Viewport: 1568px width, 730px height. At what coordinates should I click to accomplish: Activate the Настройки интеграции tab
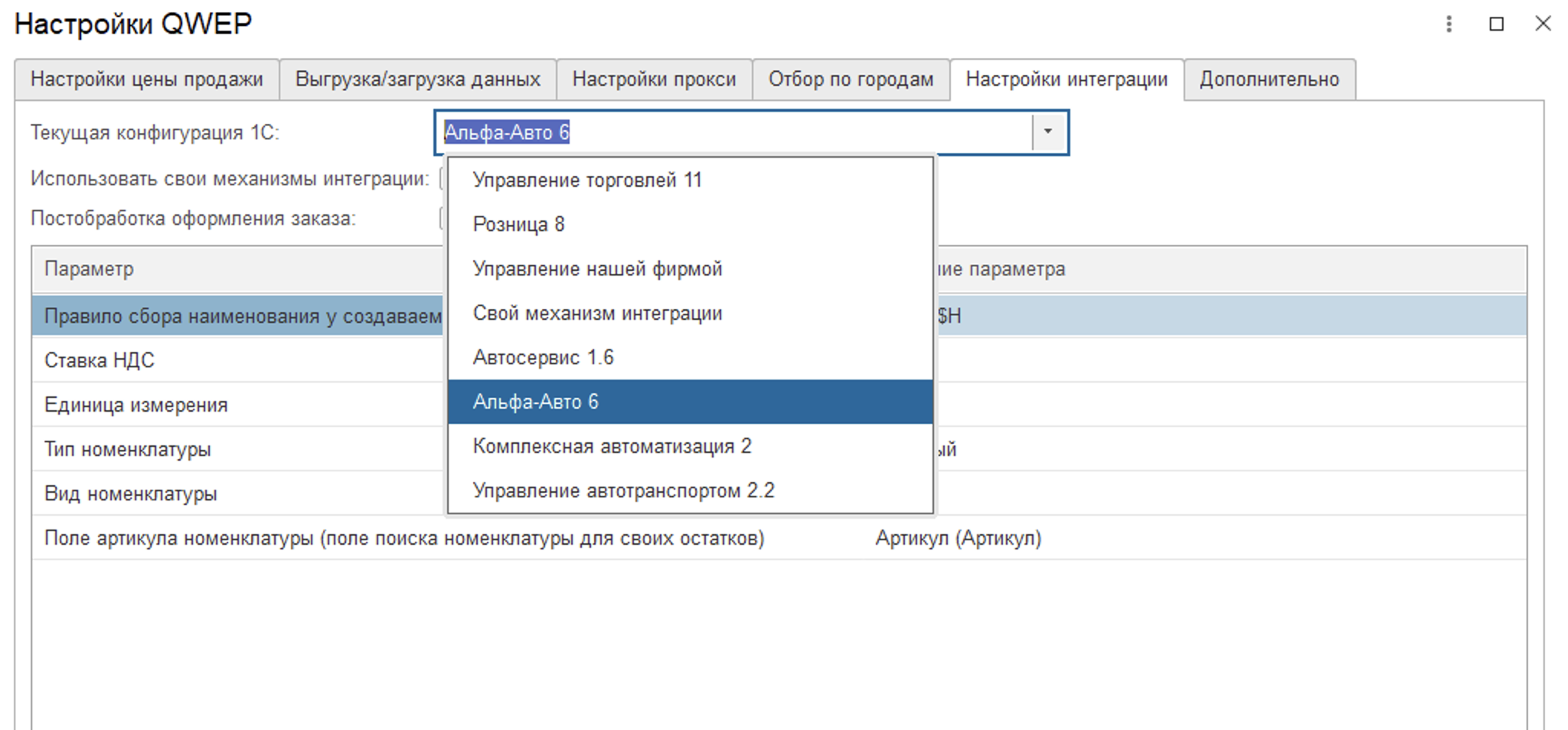click(1067, 80)
